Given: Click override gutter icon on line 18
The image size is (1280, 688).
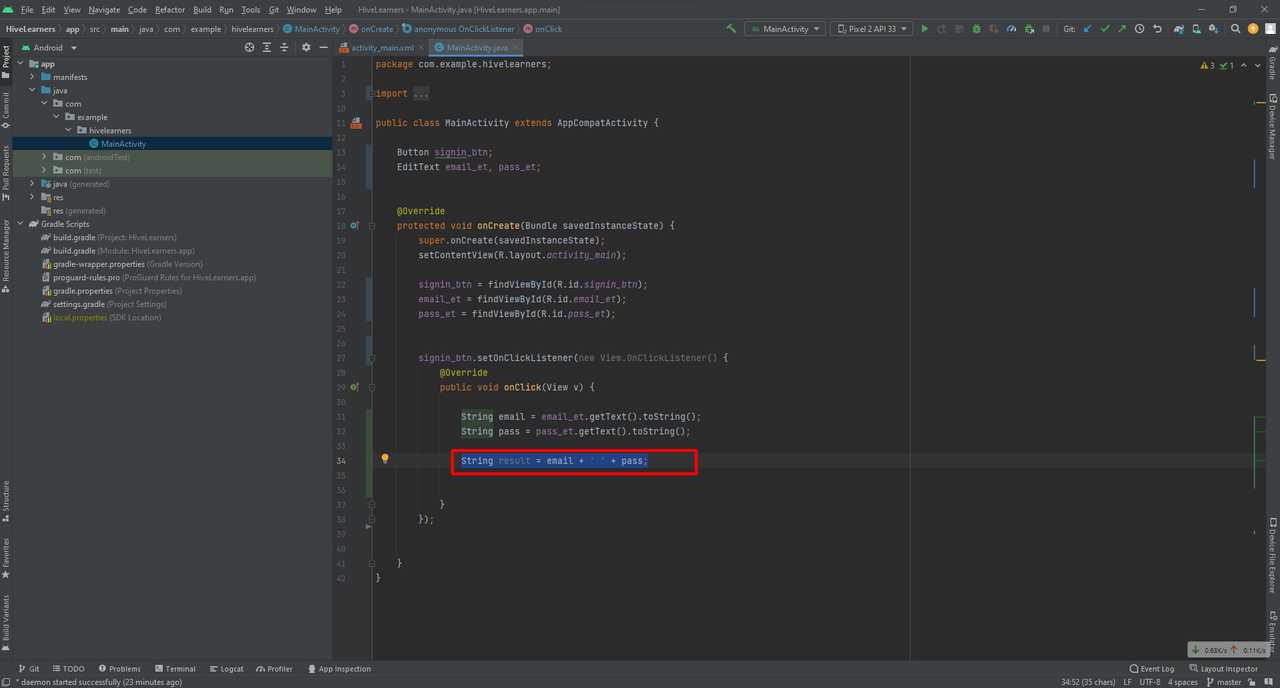Looking at the screenshot, I should click(x=354, y=226).
